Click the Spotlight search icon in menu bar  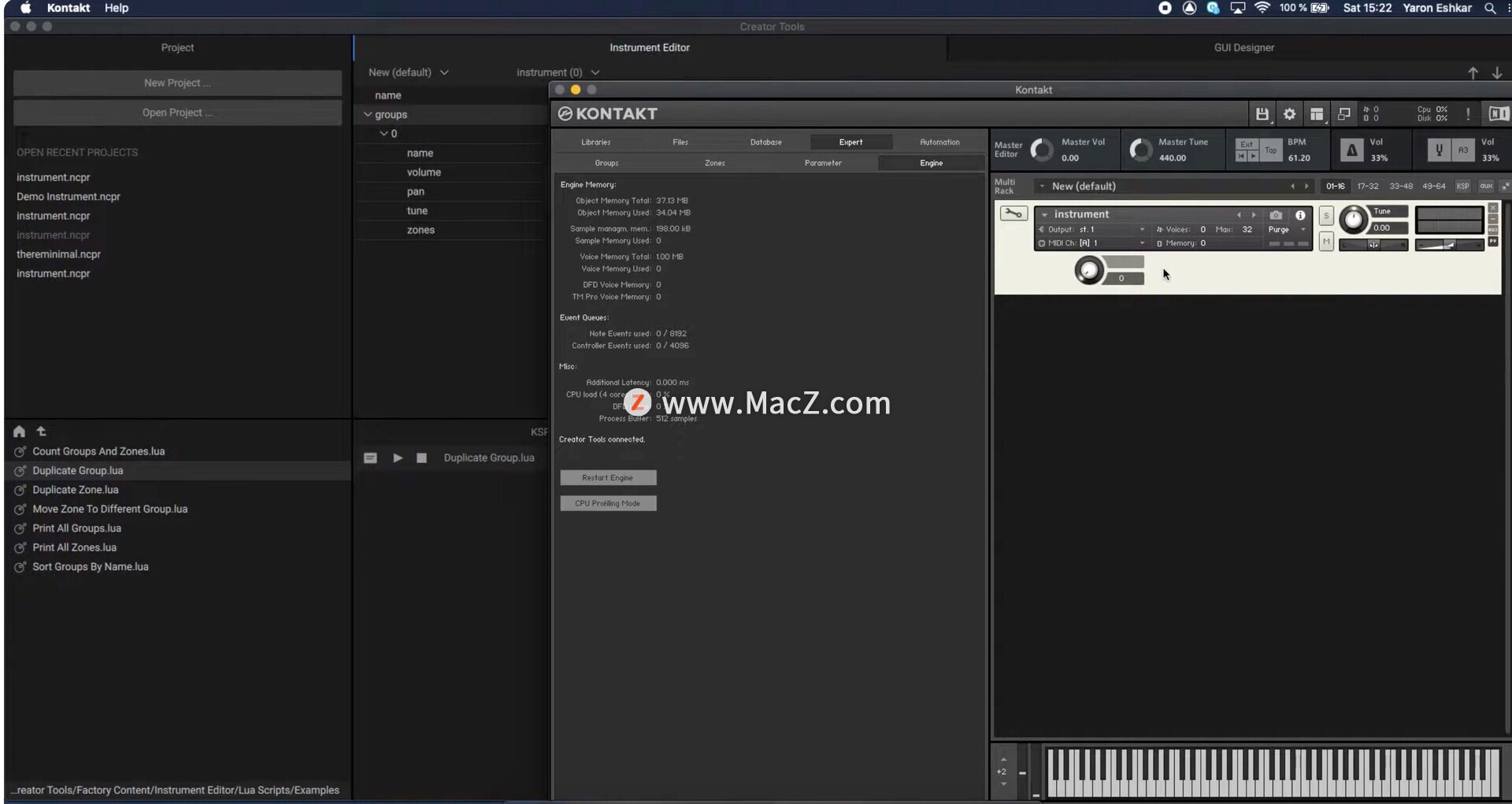(1490, 8)
